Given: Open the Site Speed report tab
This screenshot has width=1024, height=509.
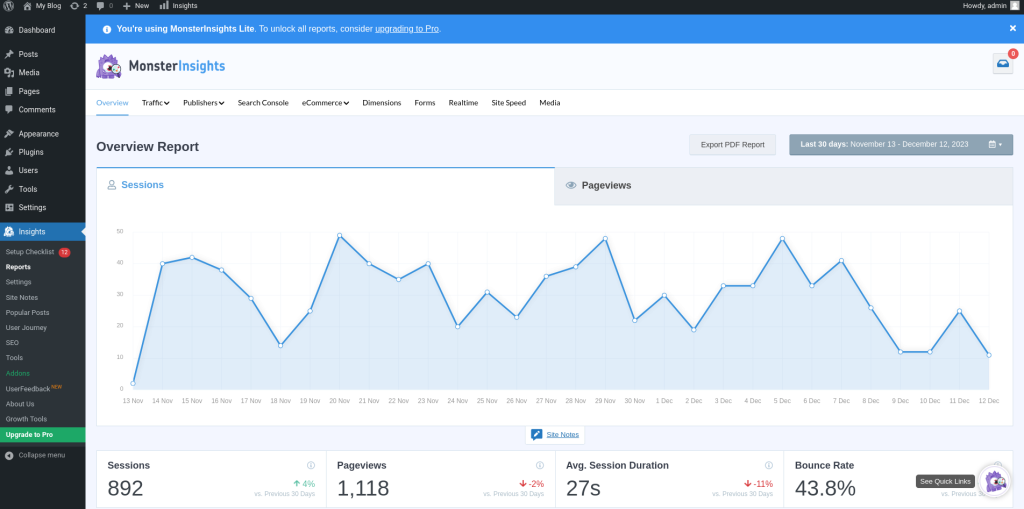Looking at the screenshot, I should click(509, 103).
